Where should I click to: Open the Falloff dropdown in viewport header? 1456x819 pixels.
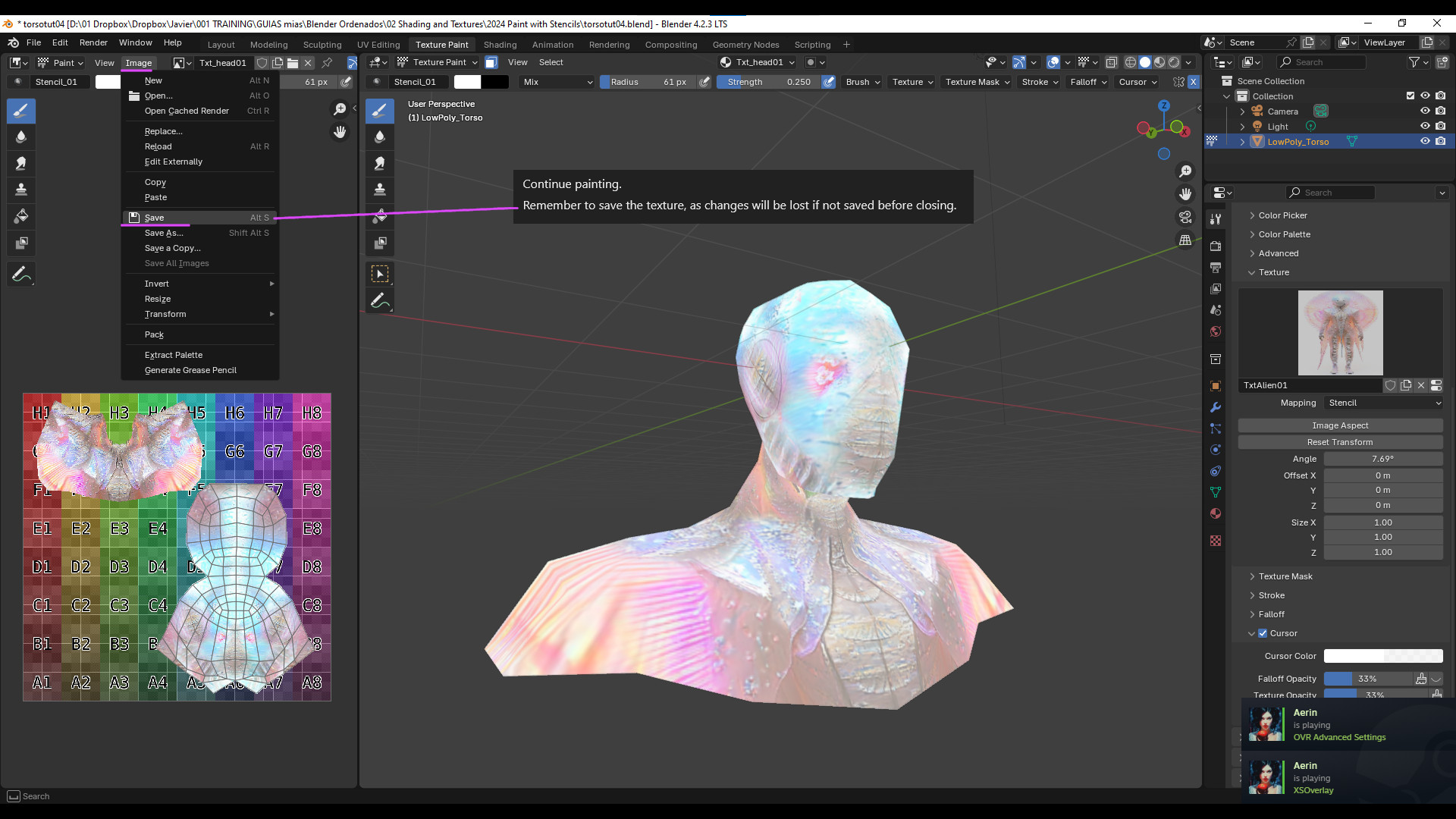click(1088, 82)
